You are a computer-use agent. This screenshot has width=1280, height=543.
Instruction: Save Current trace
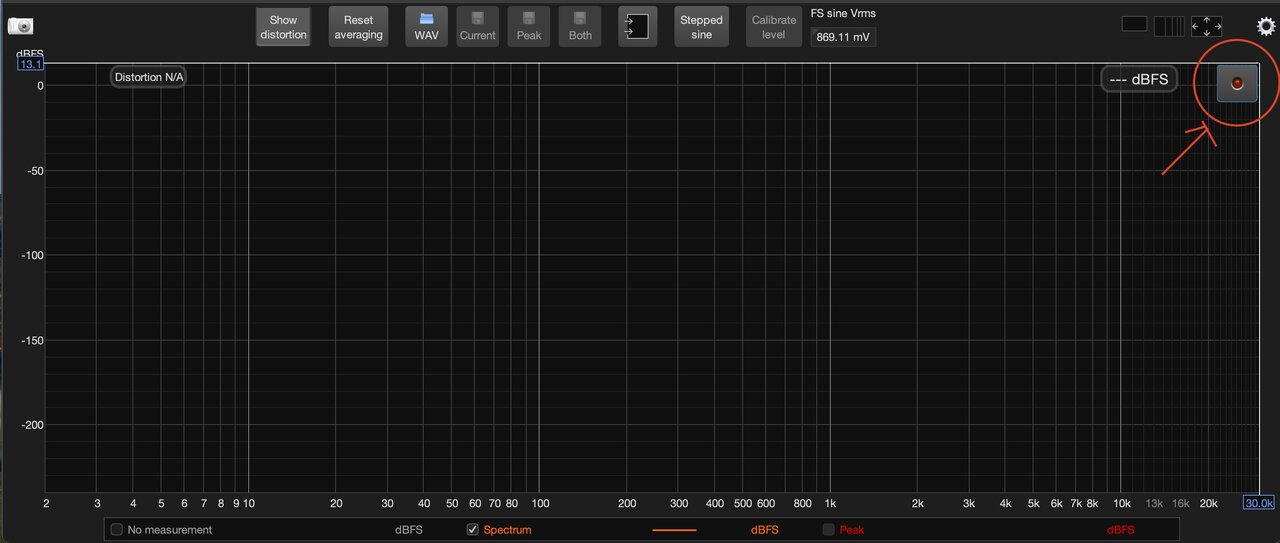pyautogui.click(x=477, y=27)
